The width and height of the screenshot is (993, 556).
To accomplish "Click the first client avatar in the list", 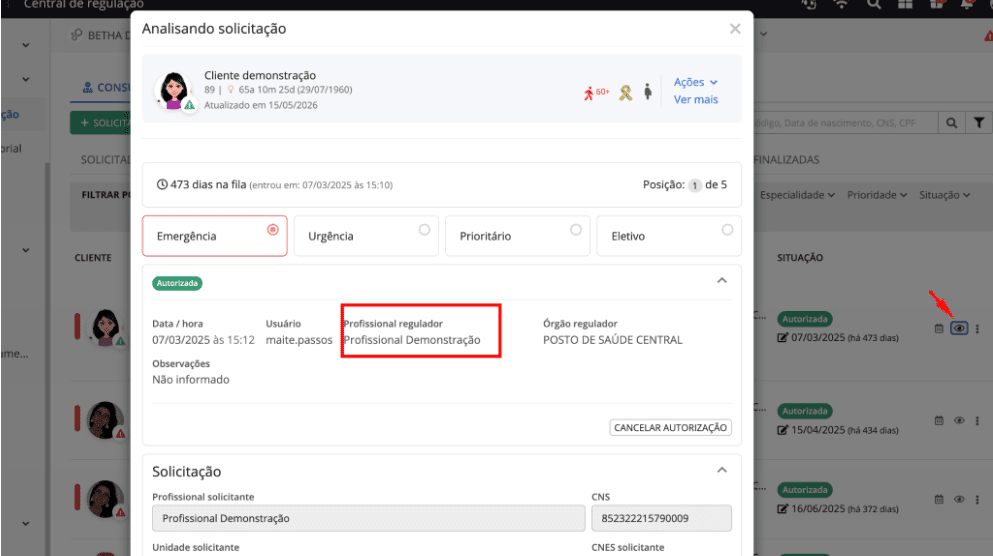I will [x=106, y=327].
